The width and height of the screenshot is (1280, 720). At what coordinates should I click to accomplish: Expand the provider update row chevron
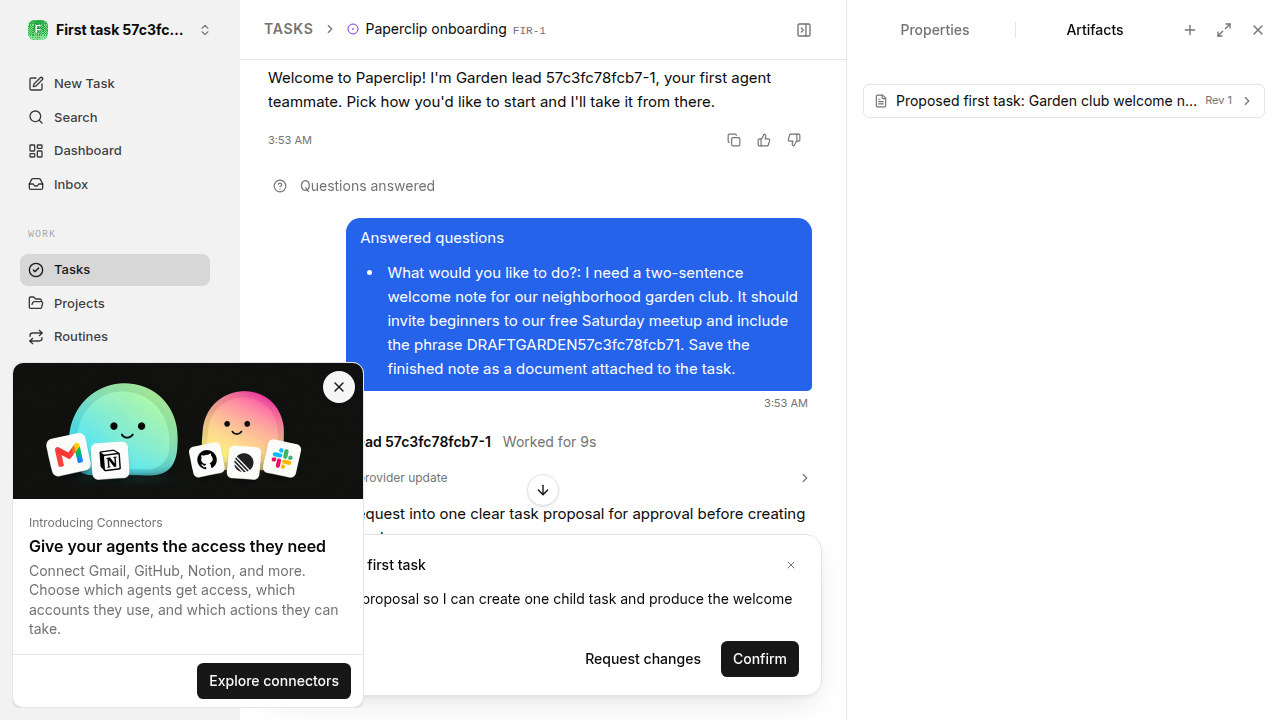(x=804, y=478)
